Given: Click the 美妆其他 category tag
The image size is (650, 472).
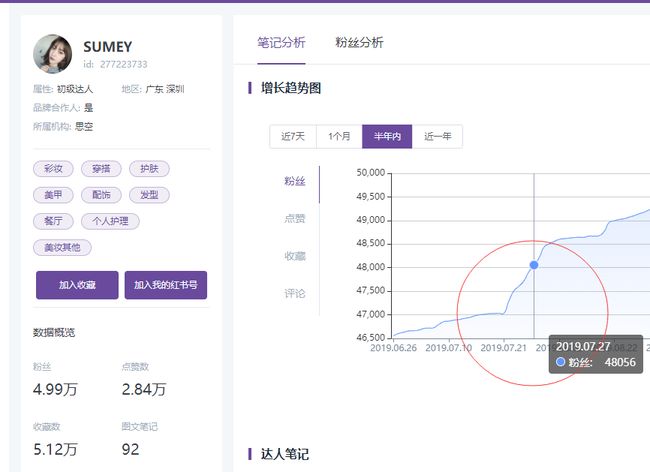Looking at the screenshot, I should pyautogui.click(x=62, y=247).
